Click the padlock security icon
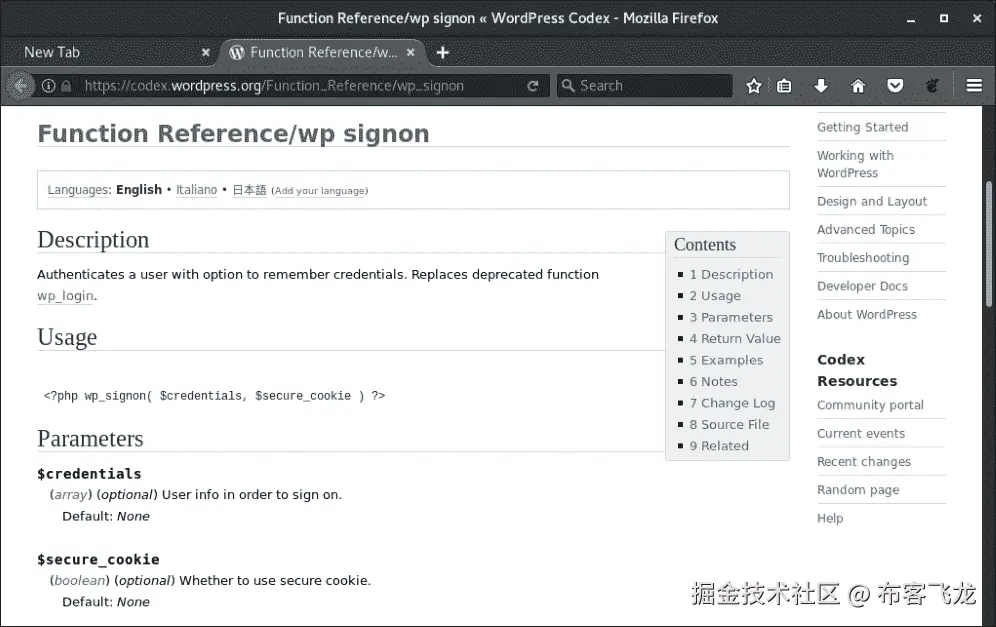The height and width of the screenshot is (627, 996). 66,86
